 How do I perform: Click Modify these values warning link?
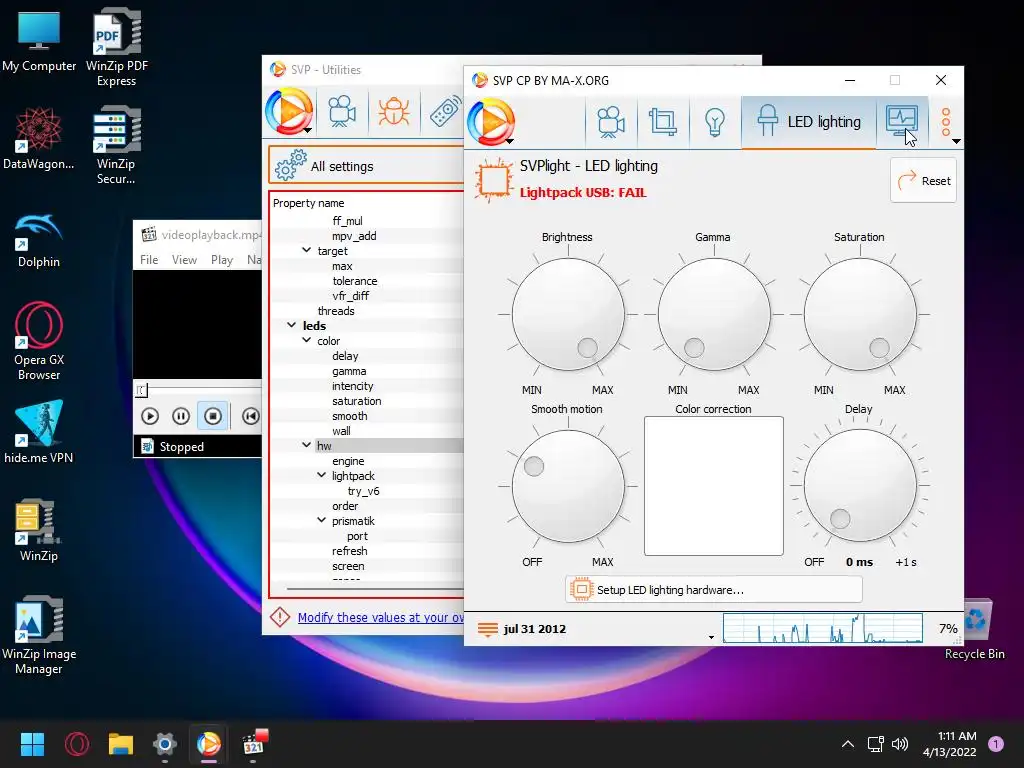click(381, 617)
